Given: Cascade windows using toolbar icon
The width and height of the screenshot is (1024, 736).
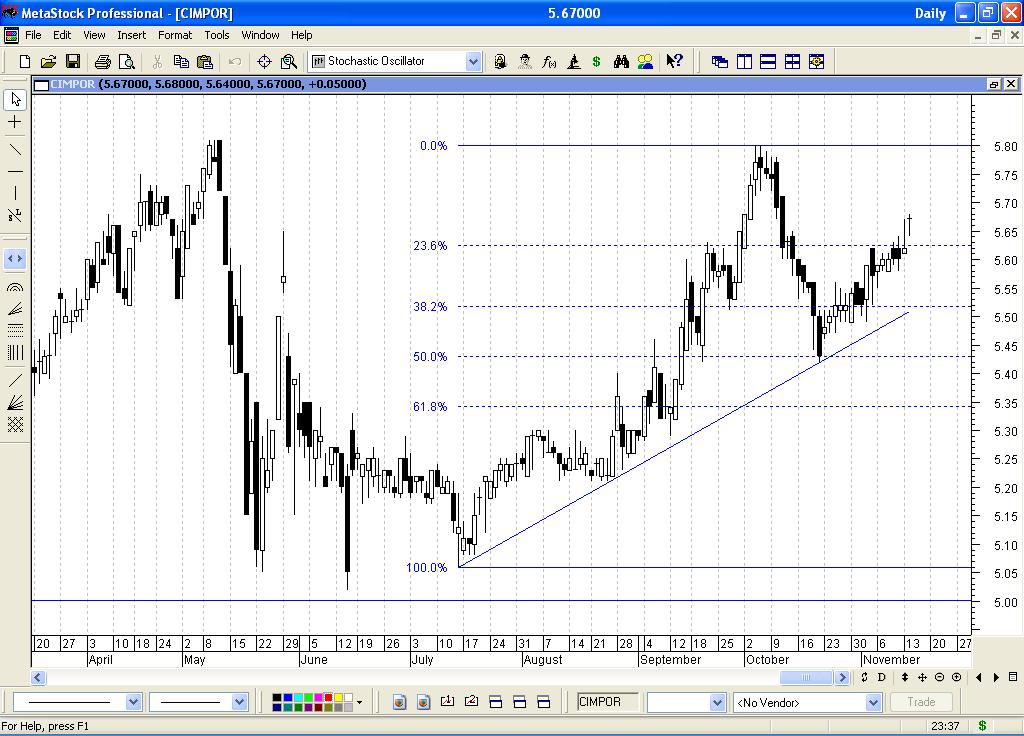Looking at the screenshot, I should [720, 61].
